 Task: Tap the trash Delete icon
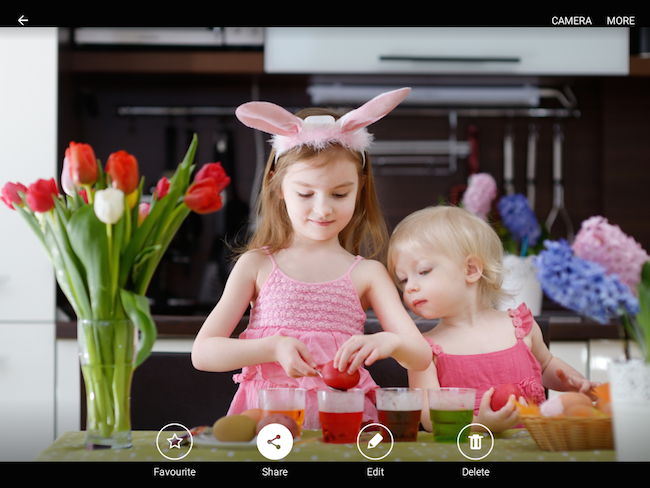click(475, 442)
